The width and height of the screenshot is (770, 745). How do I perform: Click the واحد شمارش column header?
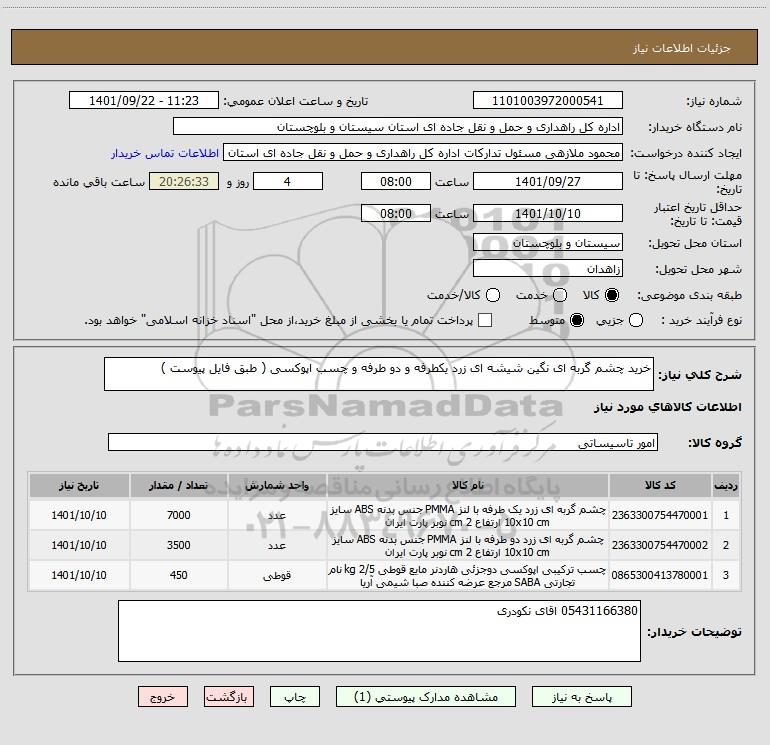(277, 485)
